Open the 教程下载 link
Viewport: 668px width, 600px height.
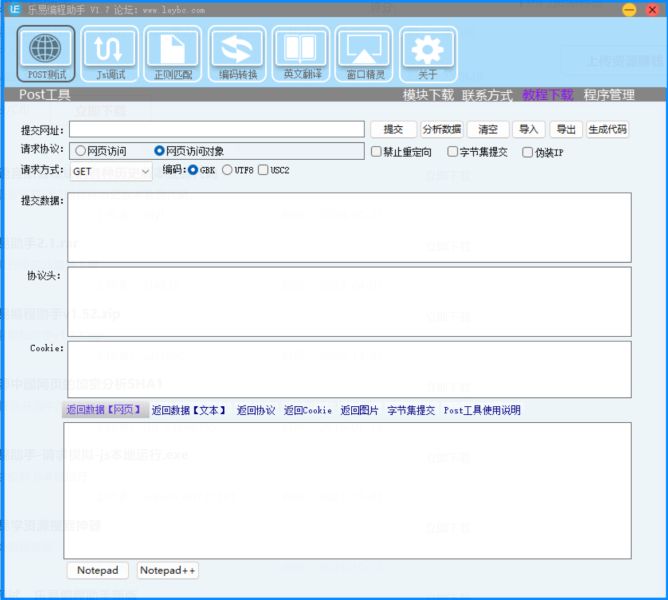pyautogui.click(x=548, y=95)
